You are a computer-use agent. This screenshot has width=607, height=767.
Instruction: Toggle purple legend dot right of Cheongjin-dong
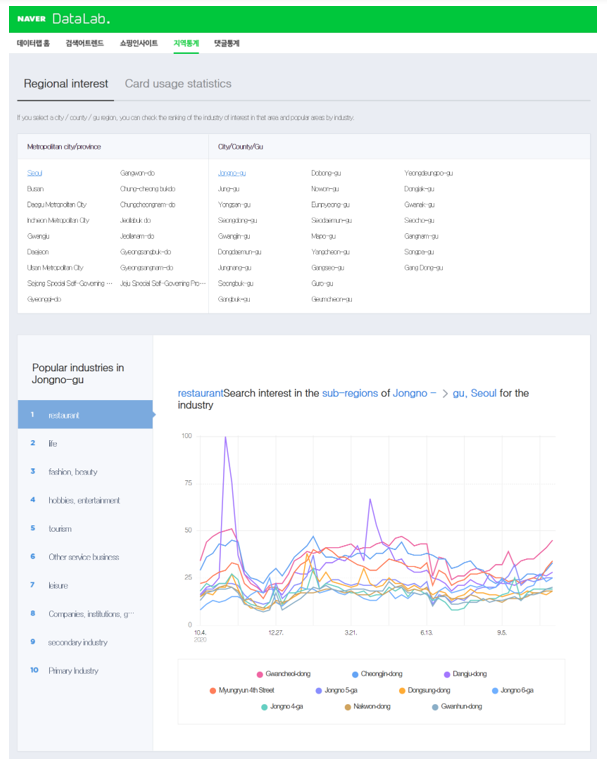[447, 675]
